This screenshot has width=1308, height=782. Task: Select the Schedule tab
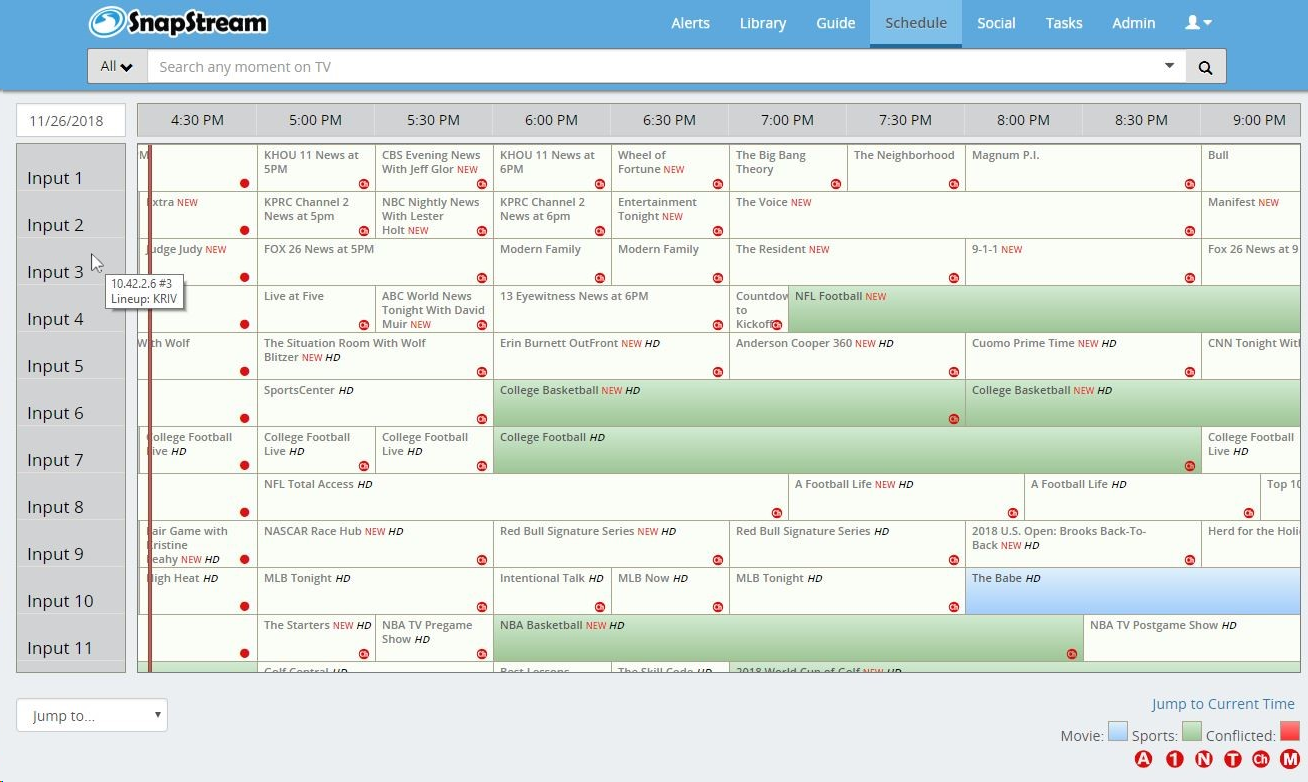point(916,23)
